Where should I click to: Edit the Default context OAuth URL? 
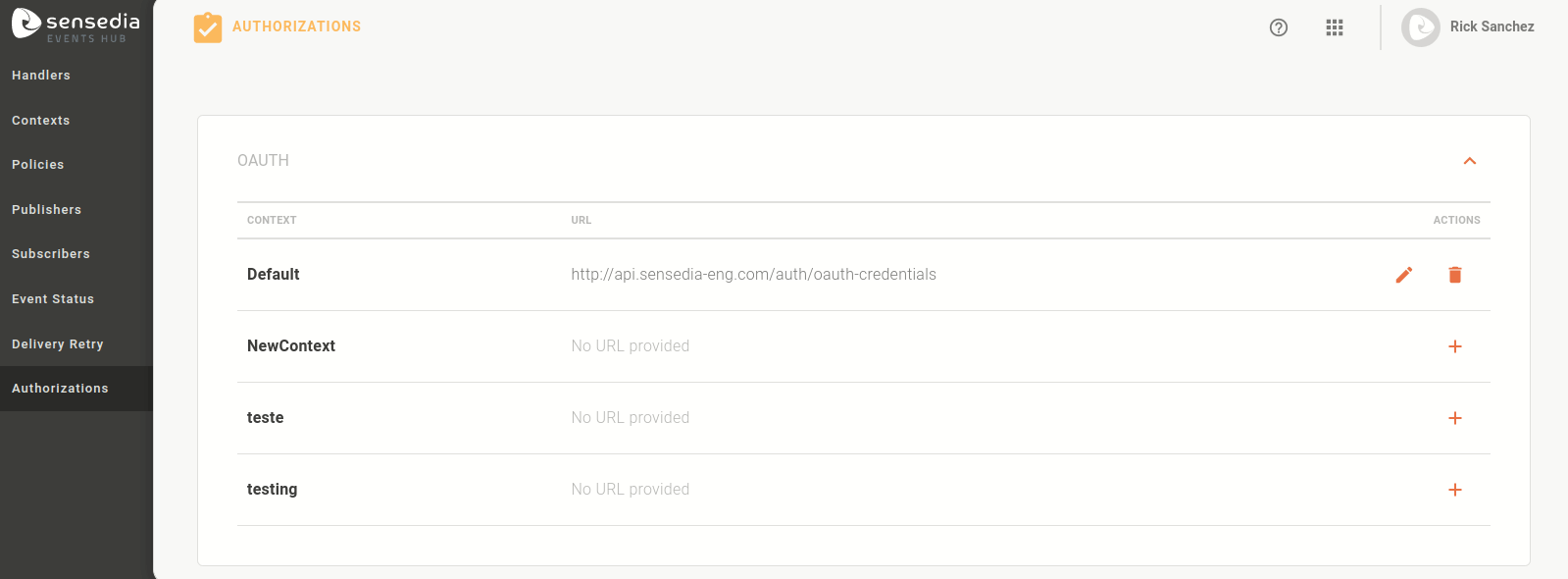point(1404,275)
